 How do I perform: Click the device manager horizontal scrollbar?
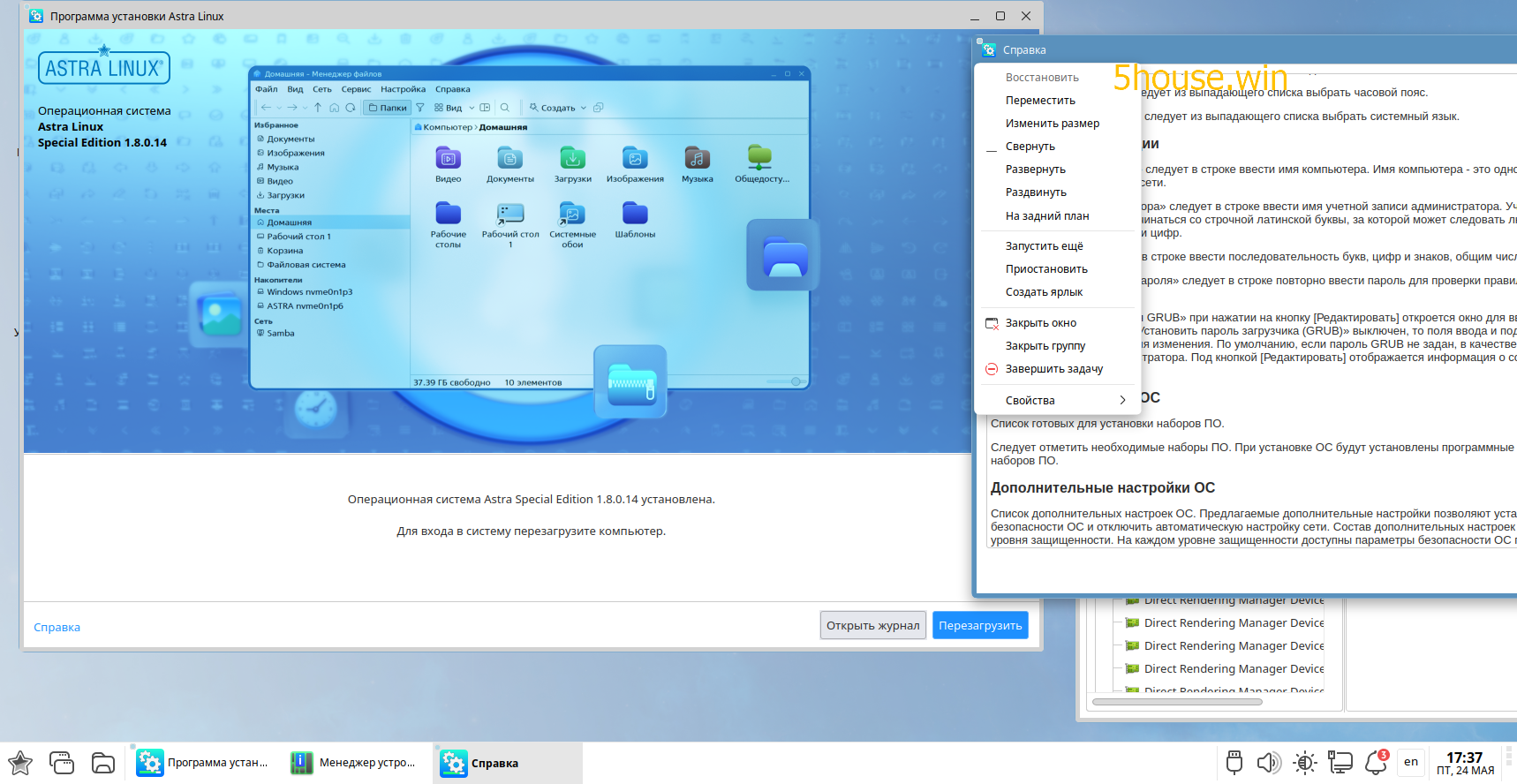pyautogui.click(x=1177, y=703)
